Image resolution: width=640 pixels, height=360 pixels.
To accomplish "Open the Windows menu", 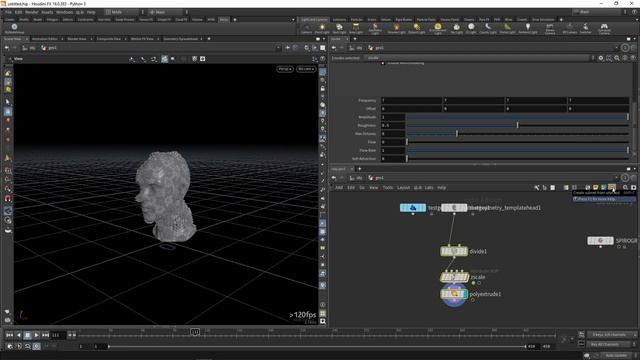I will point(64,12).
